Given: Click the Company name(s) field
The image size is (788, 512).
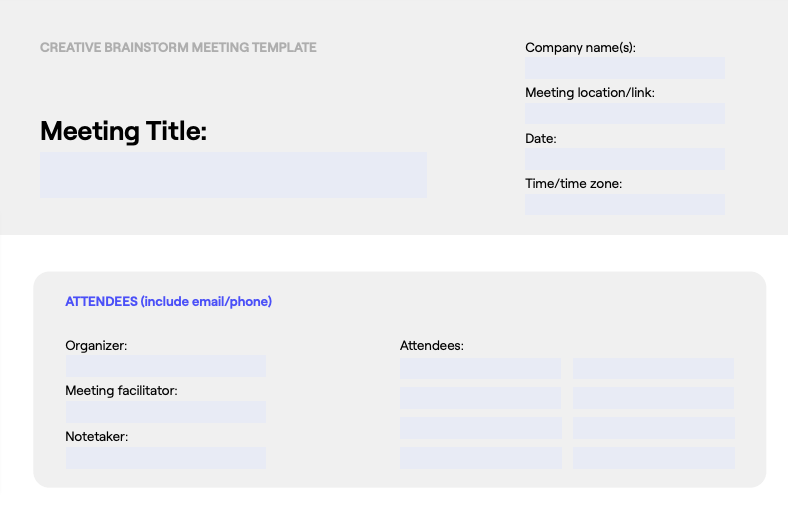Looking at the screenshot, I should pos(625,68).
